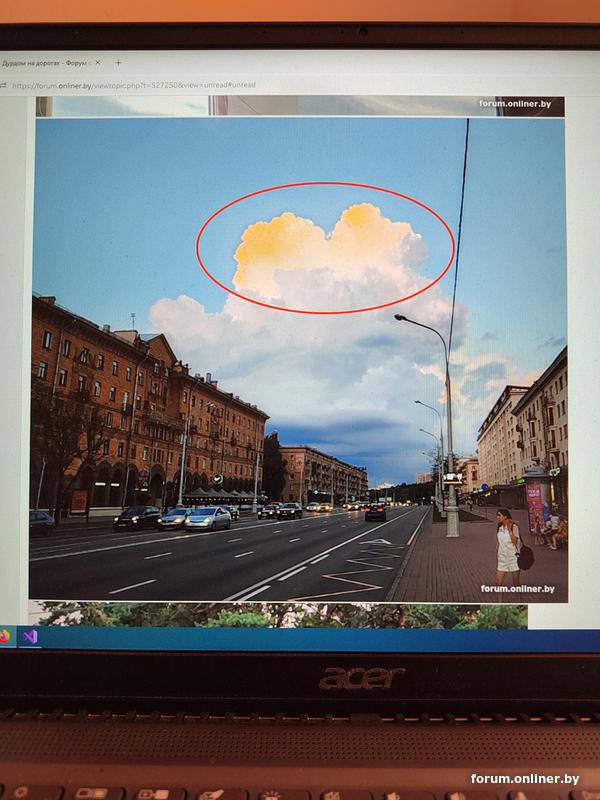Open the street photo with the orange cloud
Image resolution: width=600 pixels, height=800 pixels.
(x=298, y=359)
